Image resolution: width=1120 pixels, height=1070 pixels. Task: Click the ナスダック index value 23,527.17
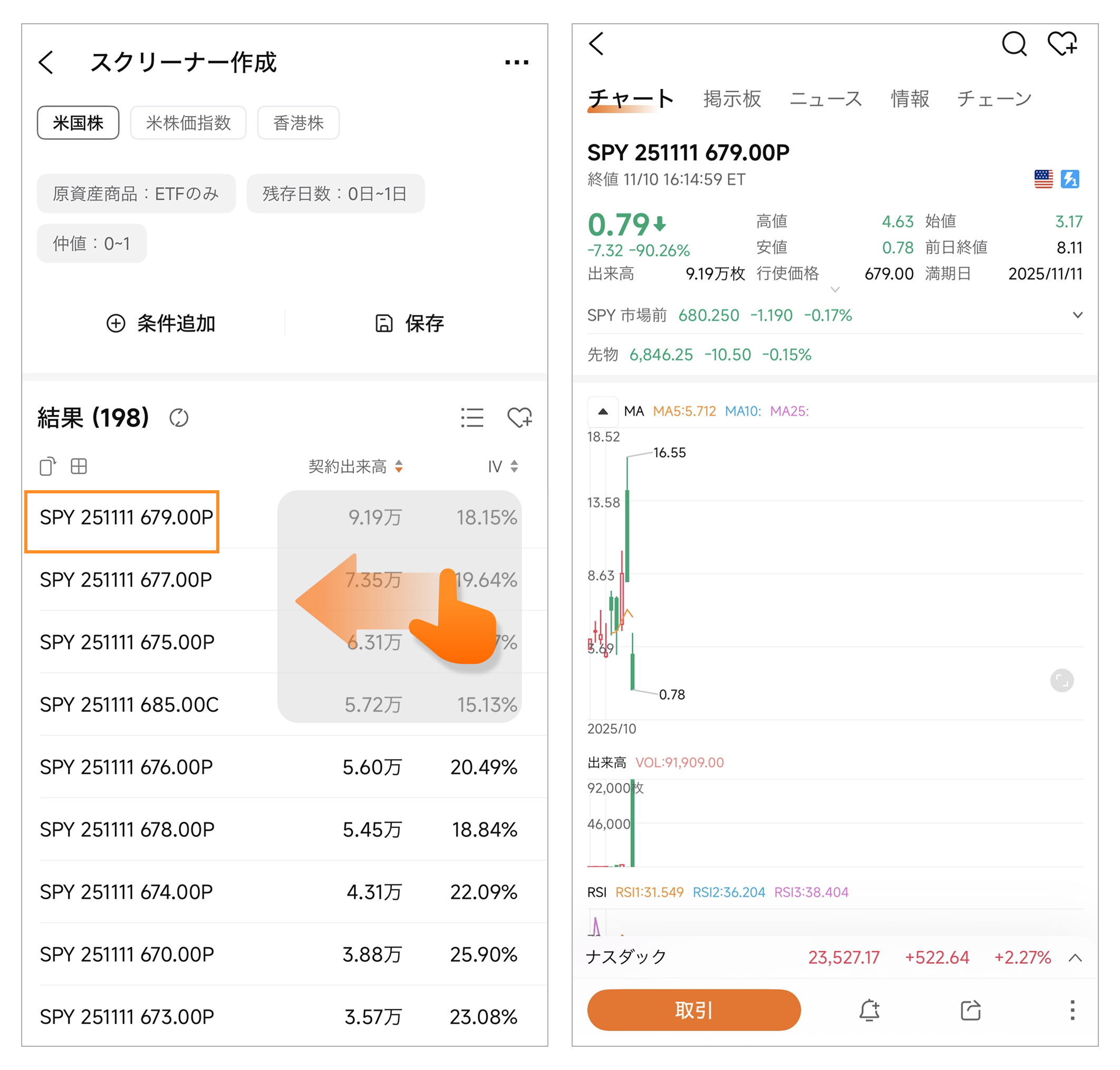point(843,957)
